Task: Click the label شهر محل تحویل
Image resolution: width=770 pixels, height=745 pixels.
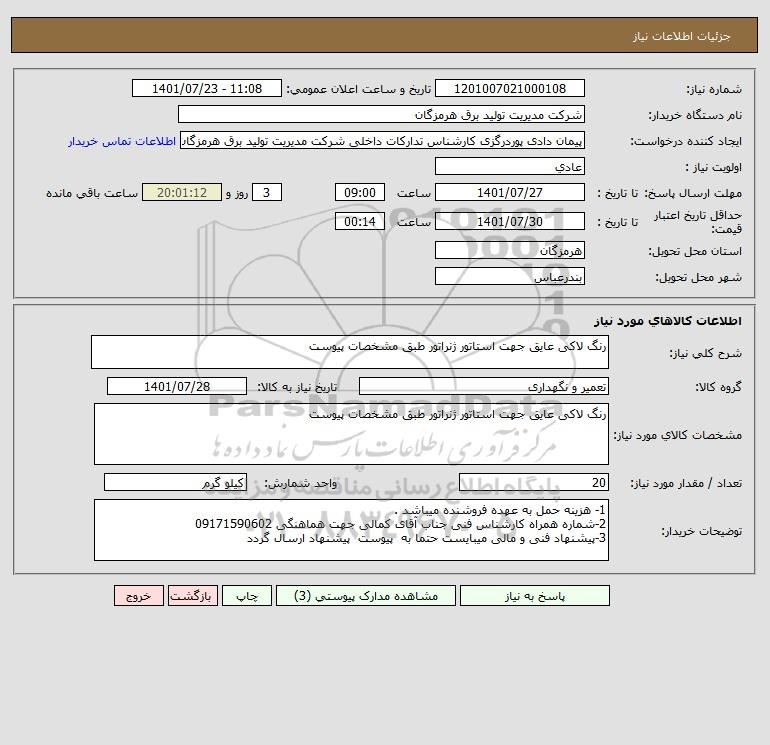Action: point(698,277)
